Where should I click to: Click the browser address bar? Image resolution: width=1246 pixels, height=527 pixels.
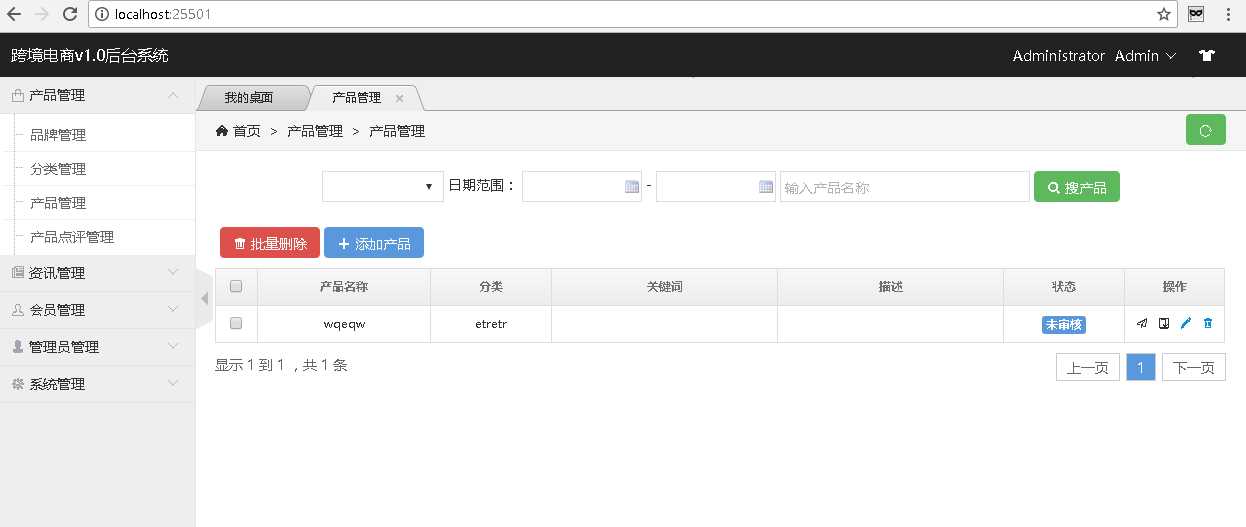click(x=633, y=14)
